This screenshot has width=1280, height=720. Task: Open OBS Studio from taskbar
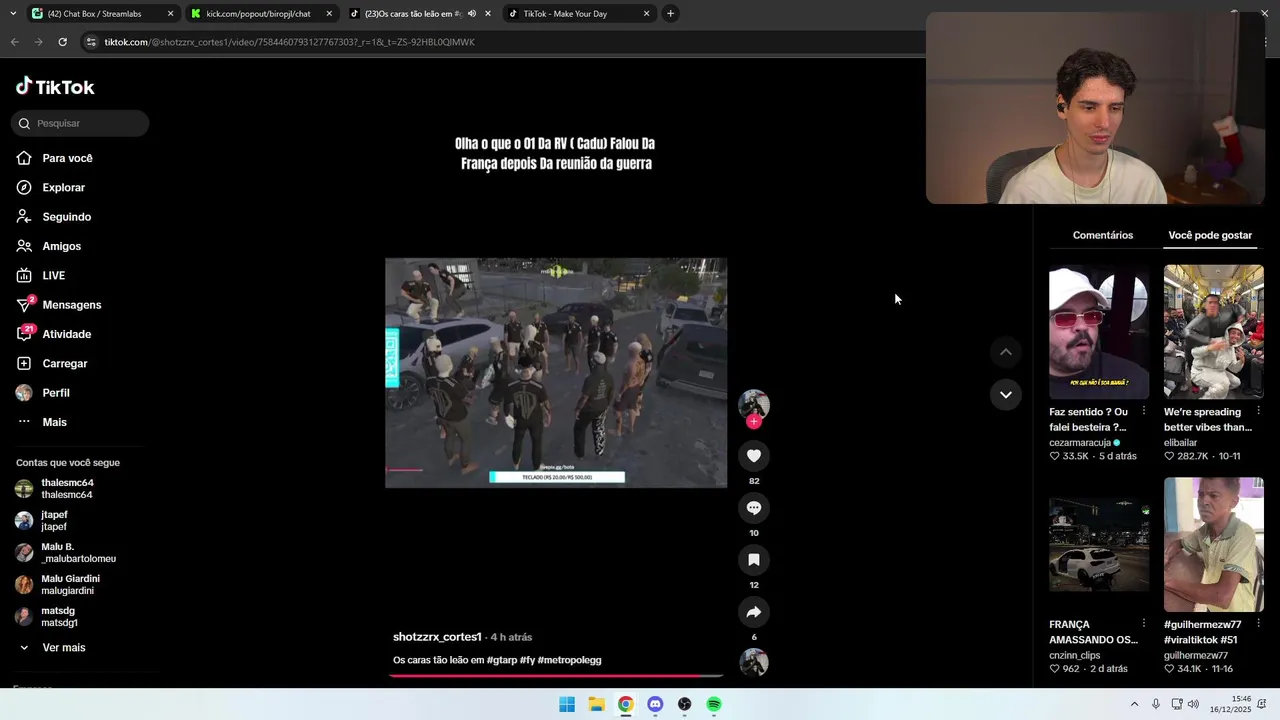(684, 704)
